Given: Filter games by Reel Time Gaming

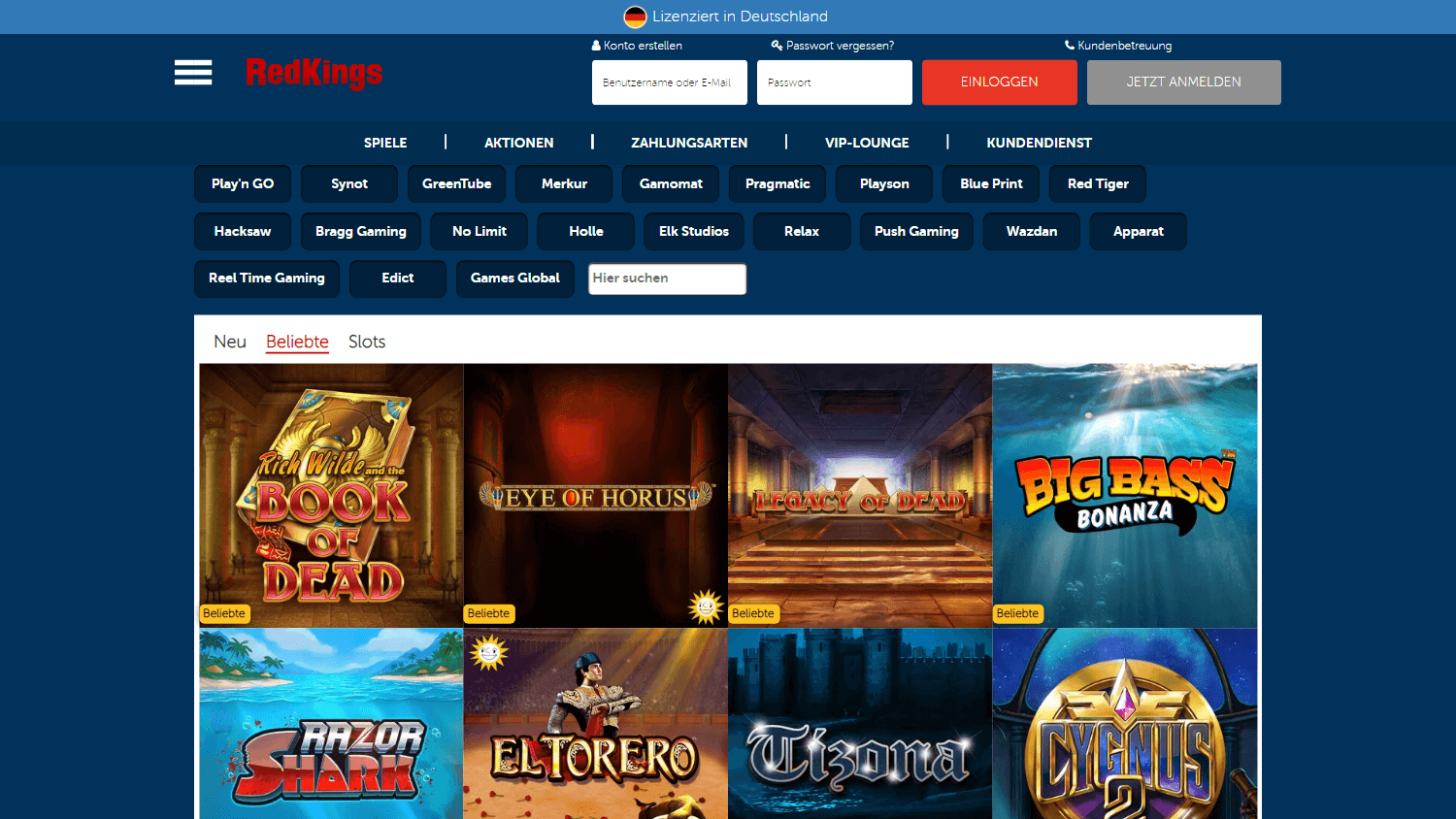Looking at the screenshot, I should click(267, 278).
